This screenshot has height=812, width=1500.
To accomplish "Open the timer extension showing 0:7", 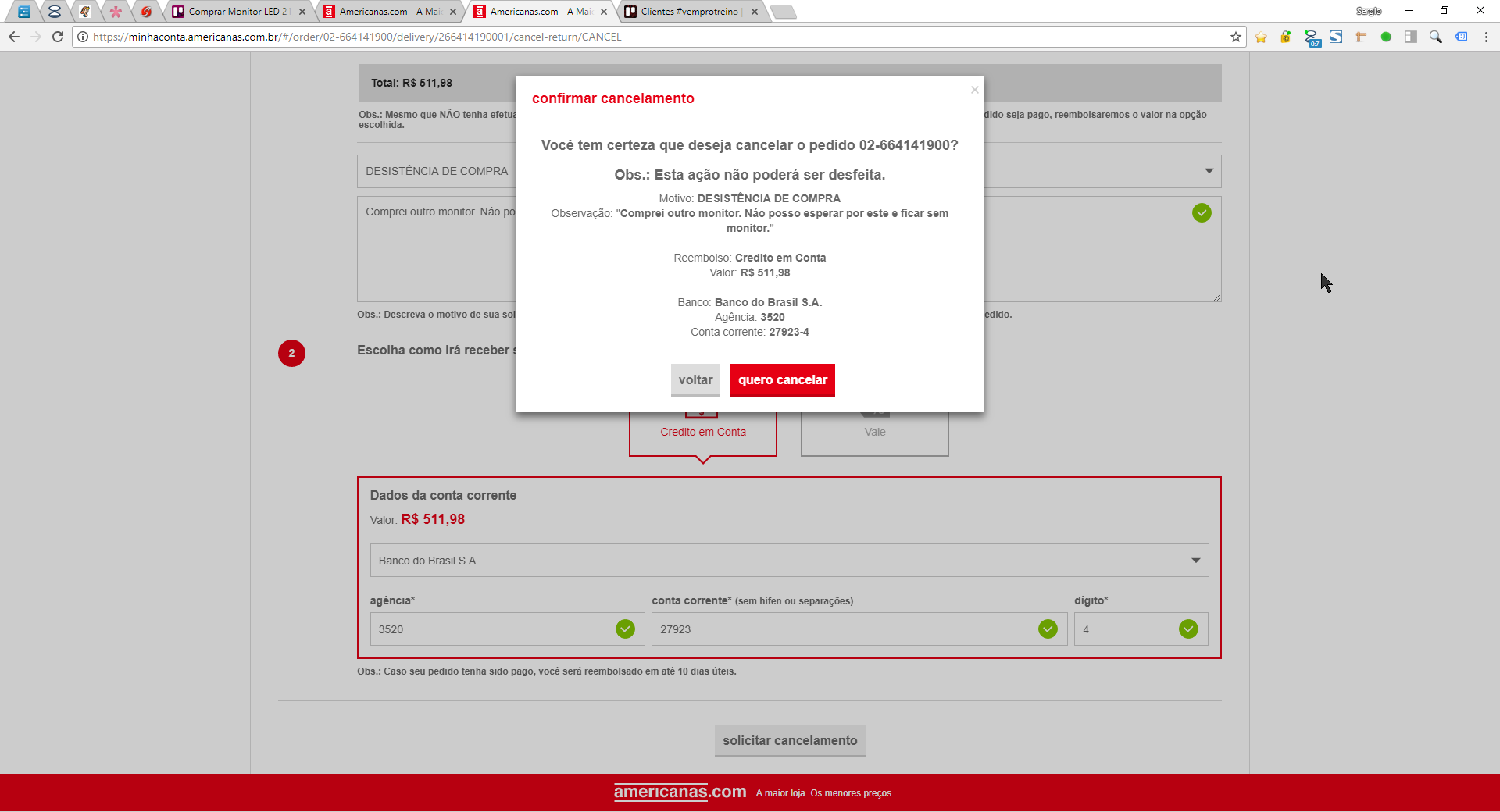I will (1312, 37).
